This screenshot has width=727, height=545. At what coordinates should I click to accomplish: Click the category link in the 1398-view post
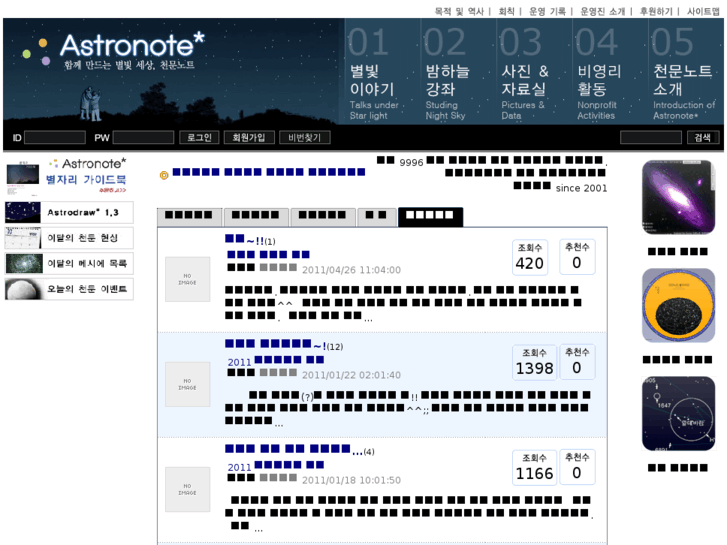275,361
